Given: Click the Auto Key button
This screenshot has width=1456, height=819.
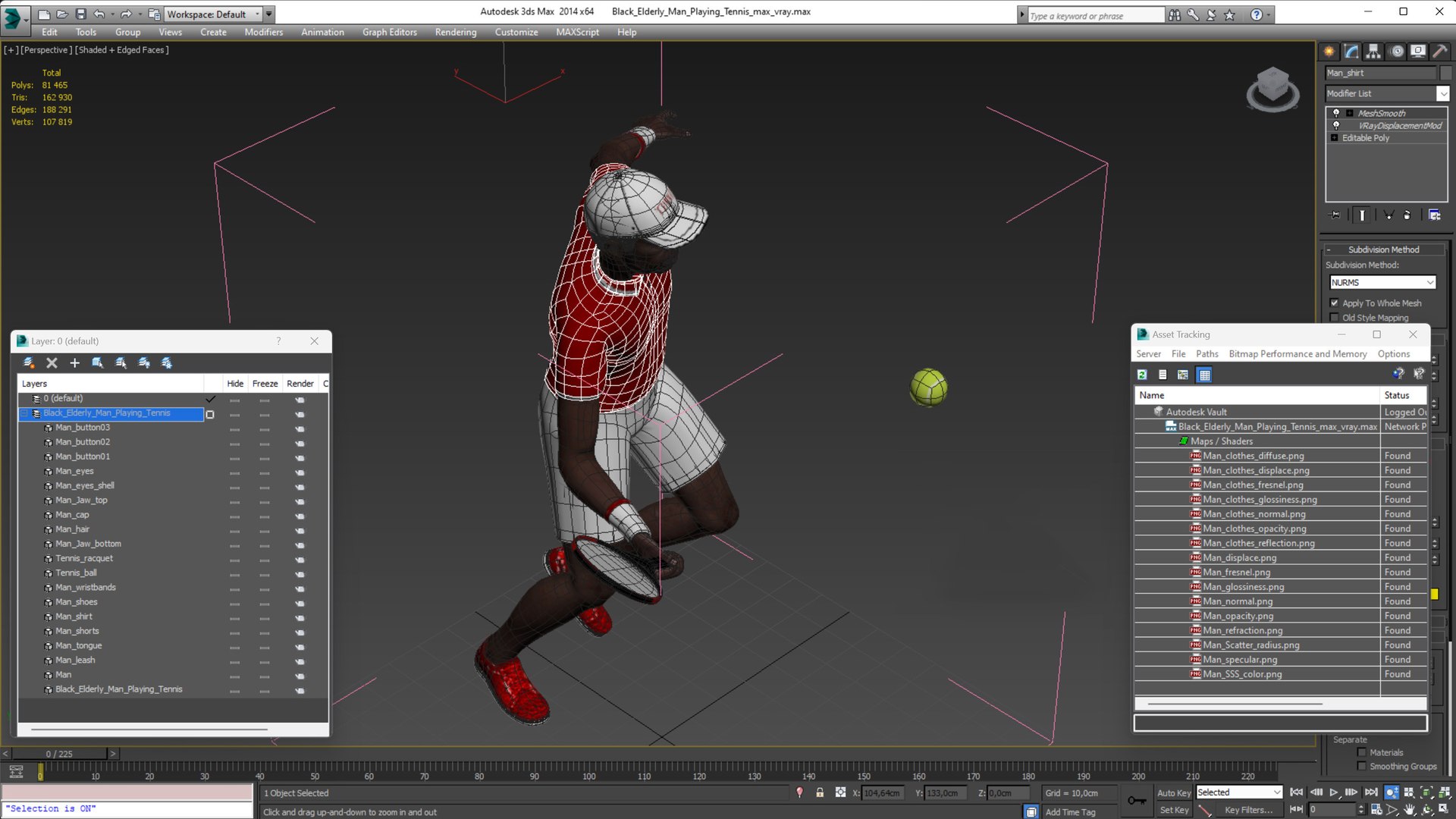Looking at the screenshot, I should (x=1173, y=792).
